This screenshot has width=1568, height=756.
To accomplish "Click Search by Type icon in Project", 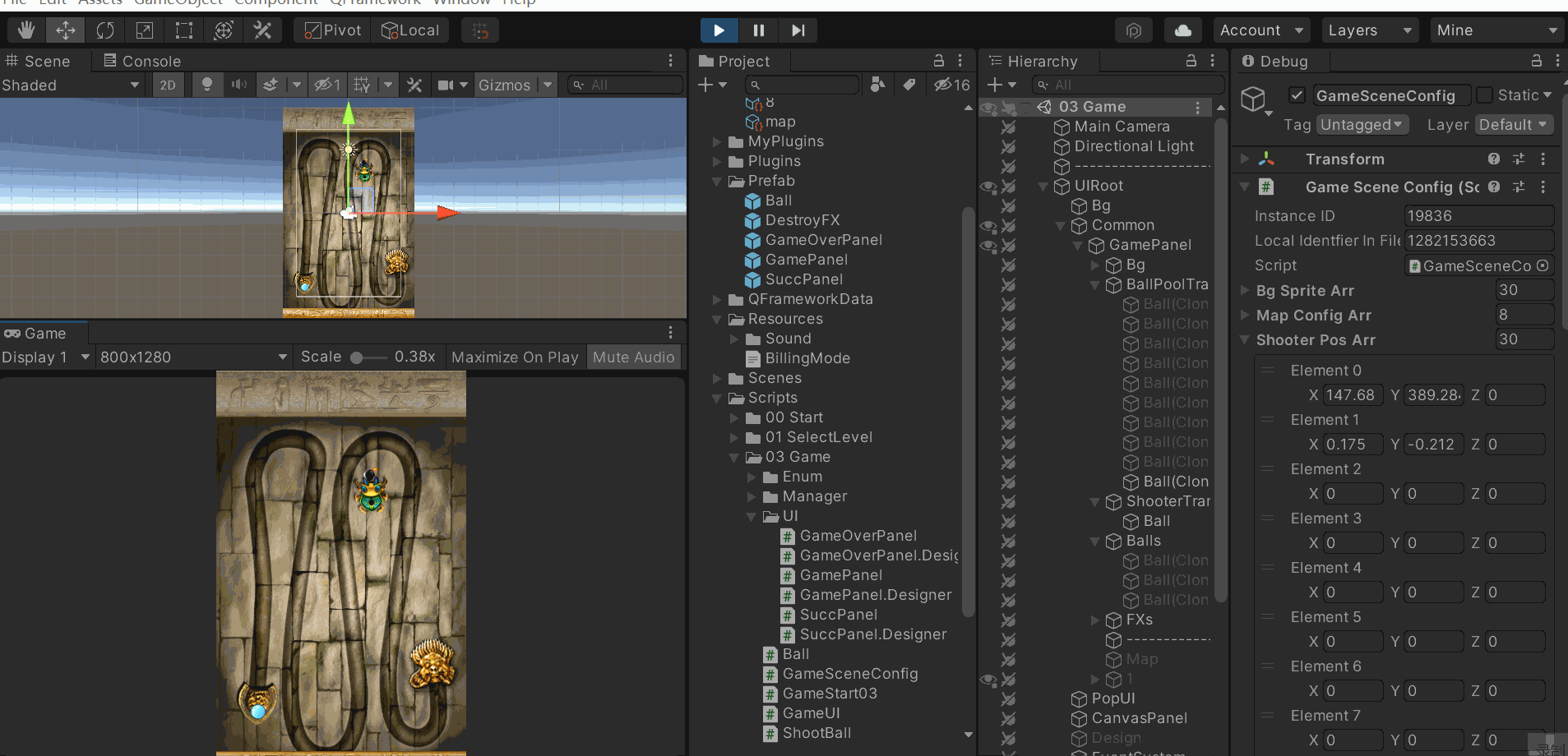I will point(878,84).
